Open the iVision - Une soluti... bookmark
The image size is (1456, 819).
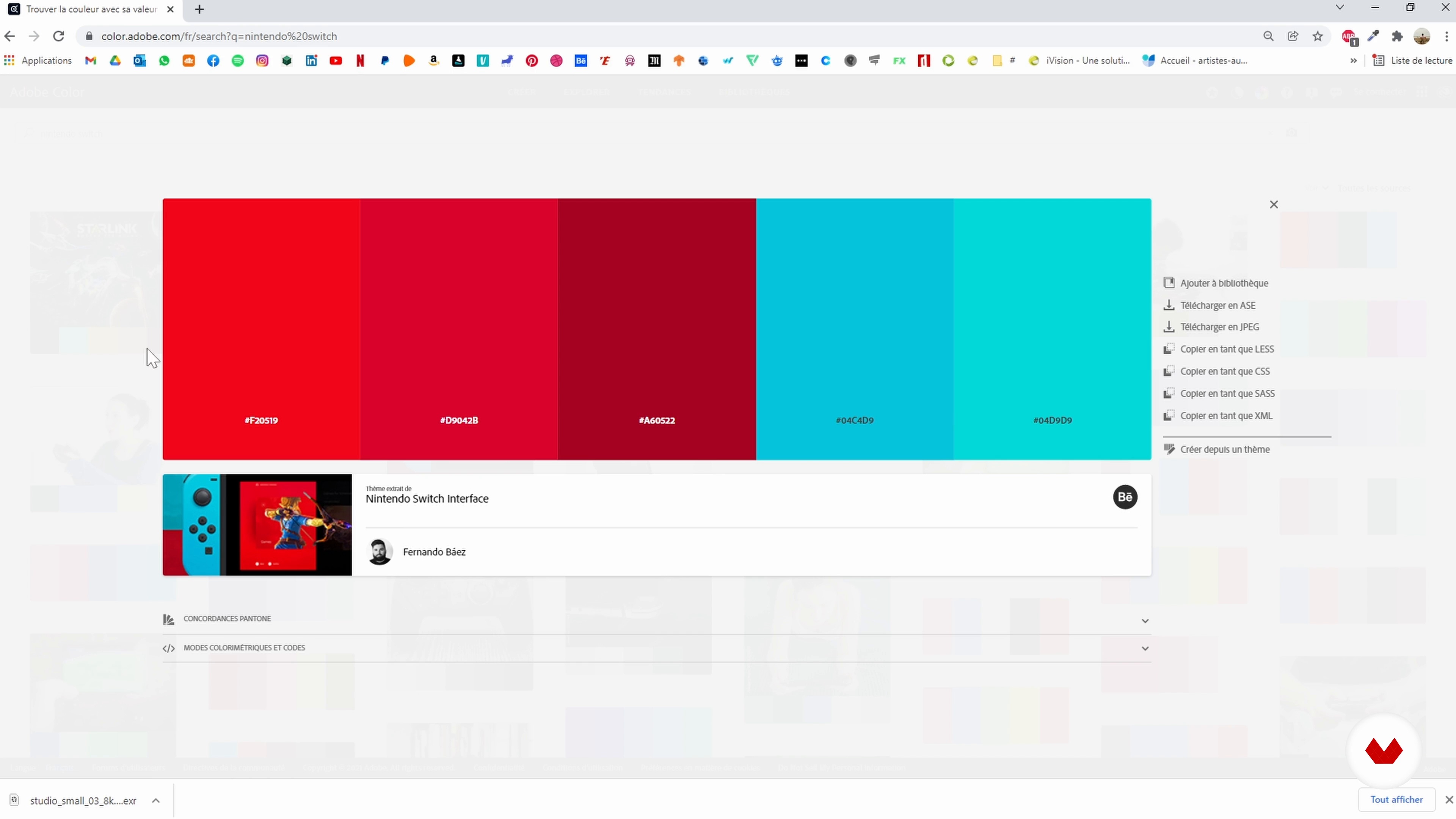(1079, 61)
